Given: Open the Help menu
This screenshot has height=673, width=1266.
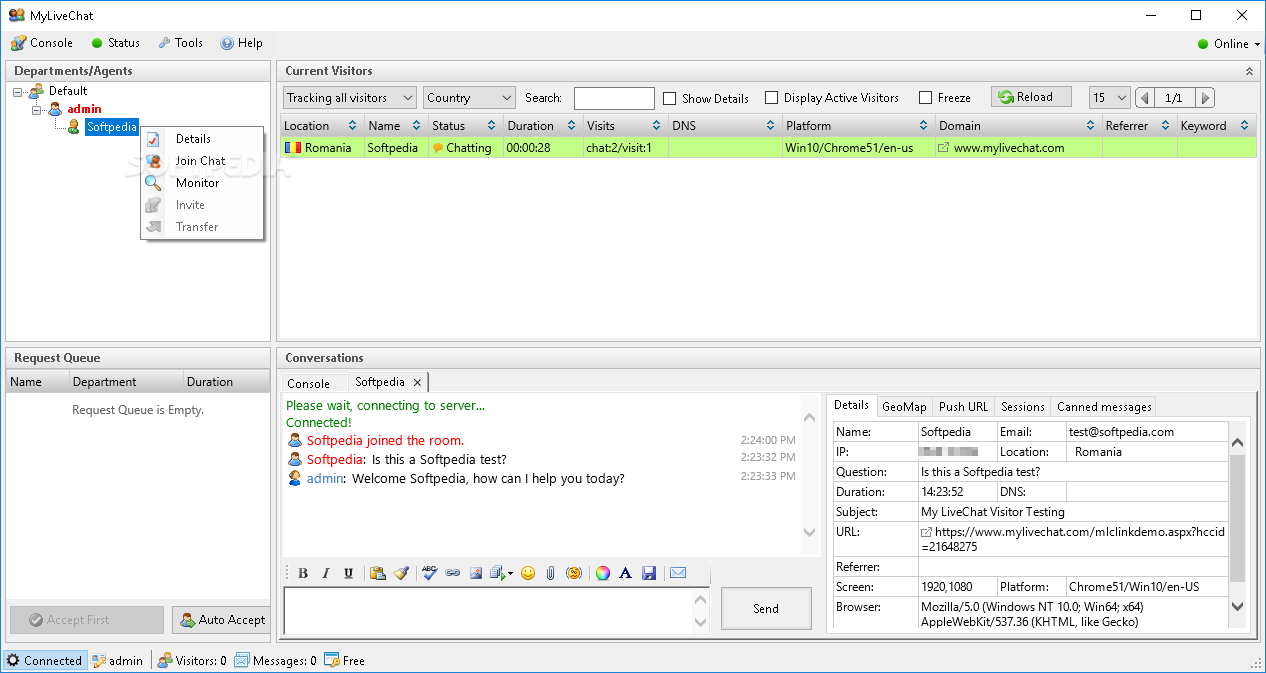Looking at the screenshot, I should [241, 43].
